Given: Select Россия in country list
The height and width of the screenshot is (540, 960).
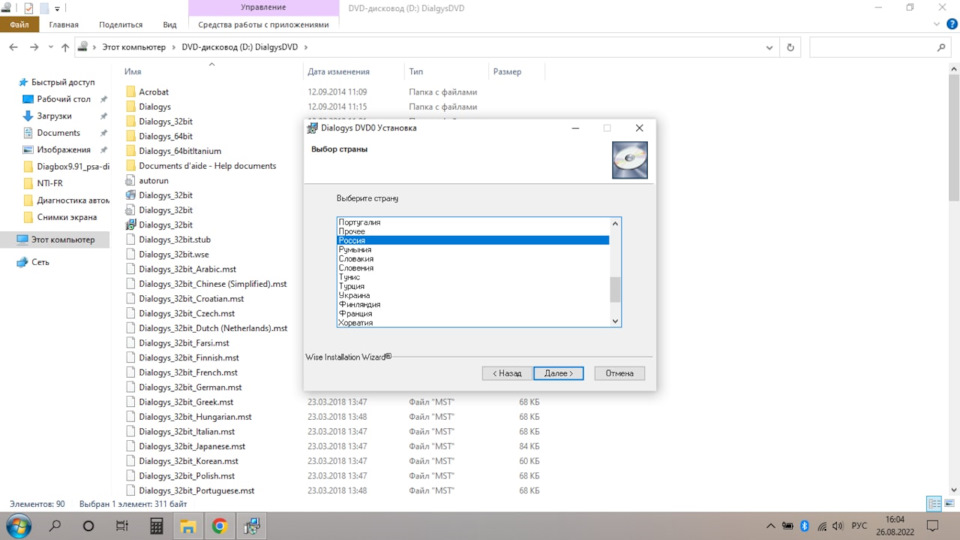Looking at the screenshot, I should [x=473, y=241].
